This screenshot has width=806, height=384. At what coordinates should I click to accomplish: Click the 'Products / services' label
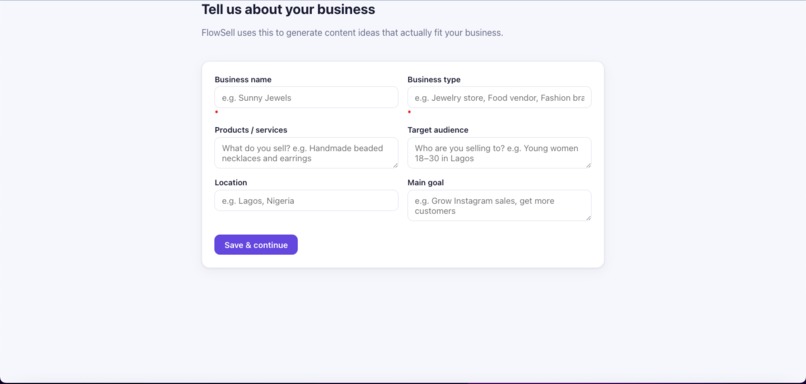coord(251,130)
